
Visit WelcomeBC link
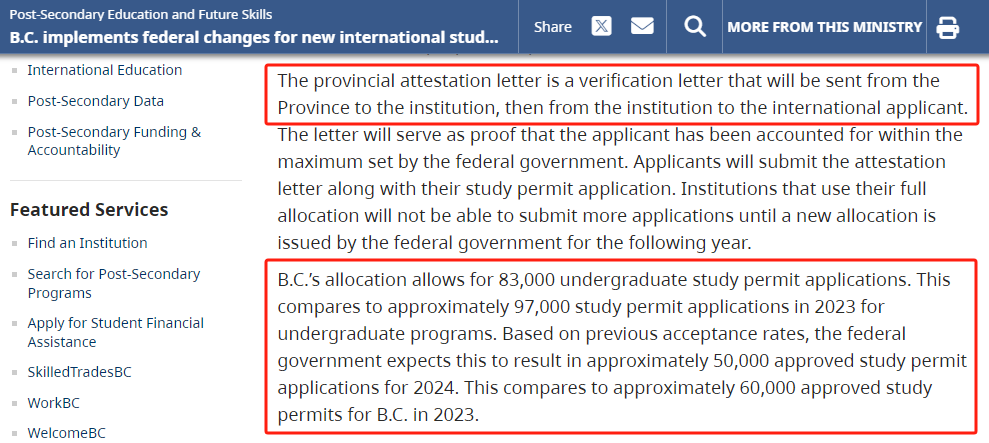point(66,433)
